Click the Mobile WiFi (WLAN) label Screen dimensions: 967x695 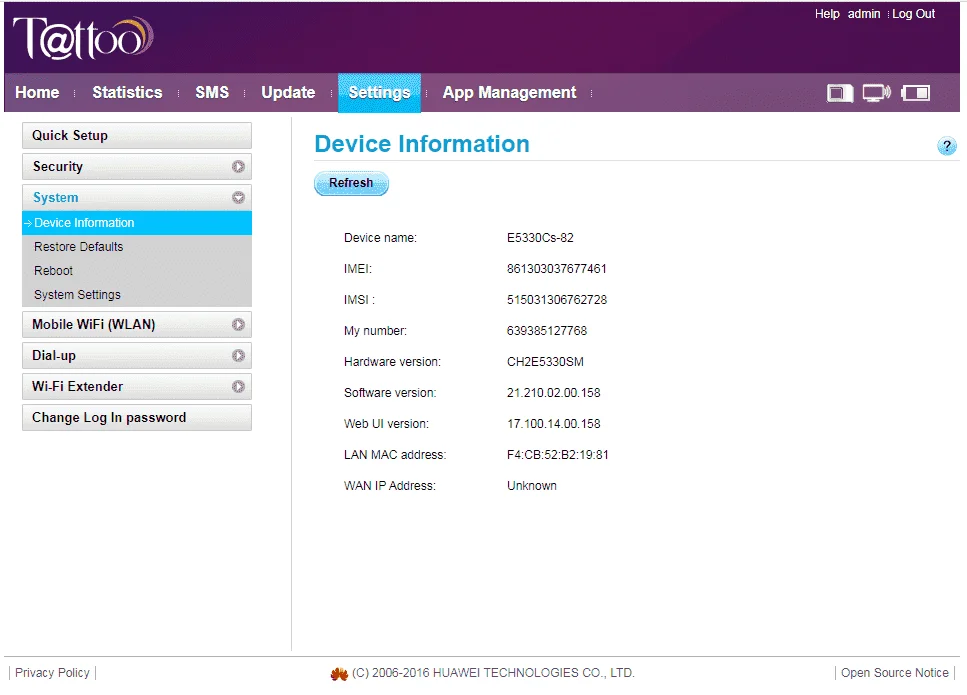[x=94, y=324]
